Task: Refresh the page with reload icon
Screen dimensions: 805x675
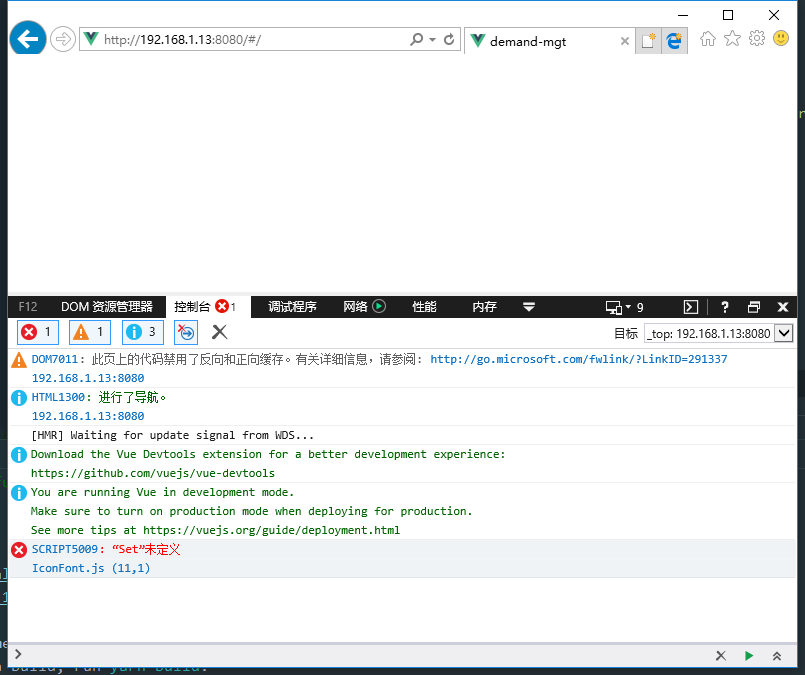Action: (x=449, y=39)
